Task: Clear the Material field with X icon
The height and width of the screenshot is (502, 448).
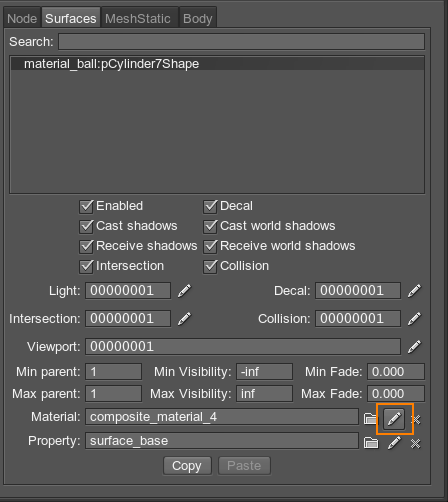Action: click(x=416, y=419)
